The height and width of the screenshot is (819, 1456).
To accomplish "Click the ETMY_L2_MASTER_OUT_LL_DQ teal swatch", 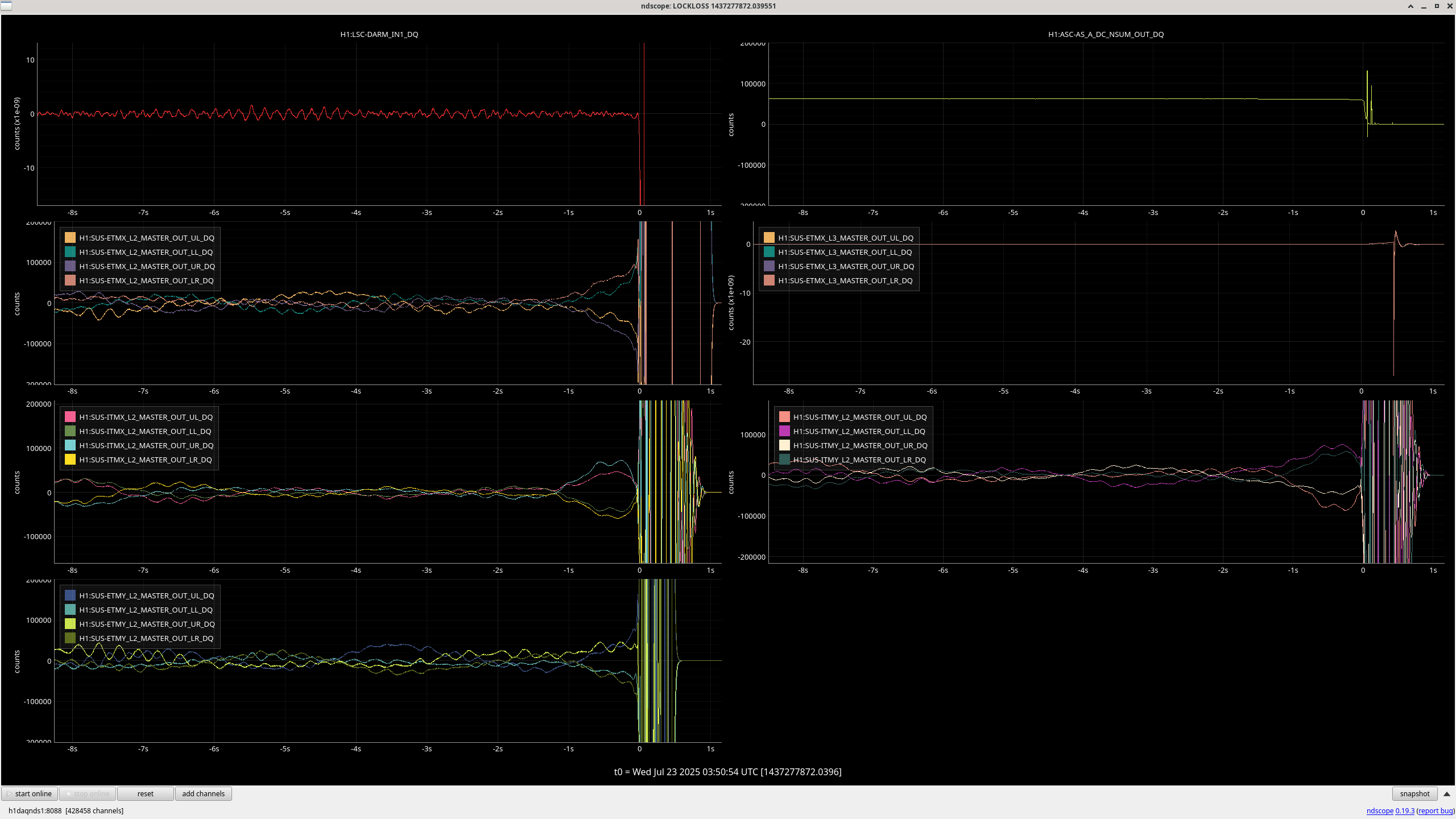I will 70,610.
